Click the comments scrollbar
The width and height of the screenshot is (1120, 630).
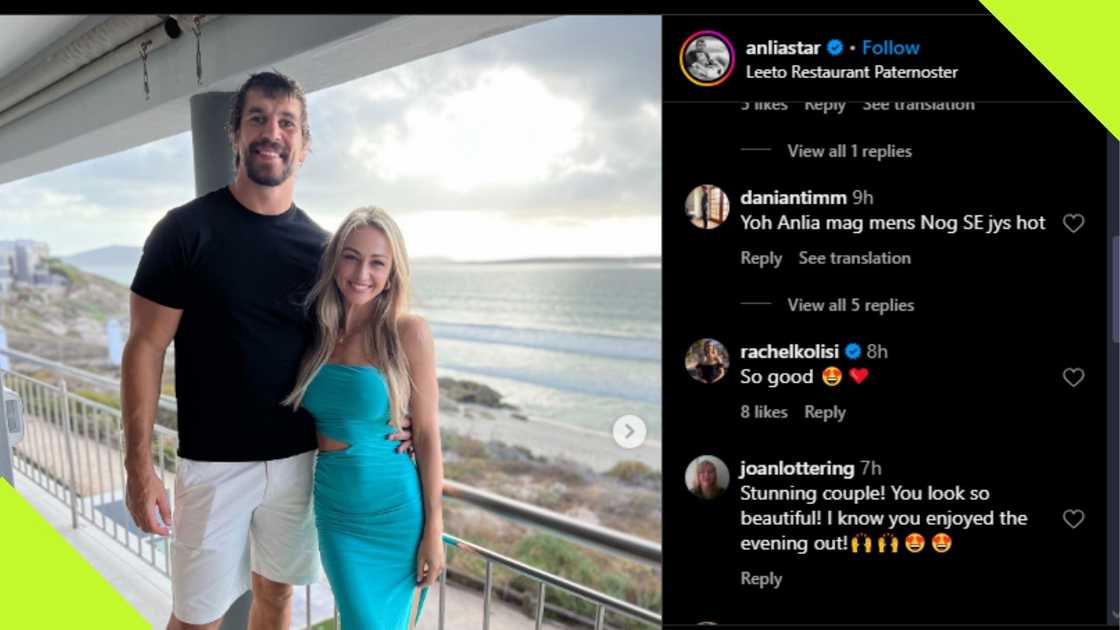pyautogui.click(x=1113, y=290)
